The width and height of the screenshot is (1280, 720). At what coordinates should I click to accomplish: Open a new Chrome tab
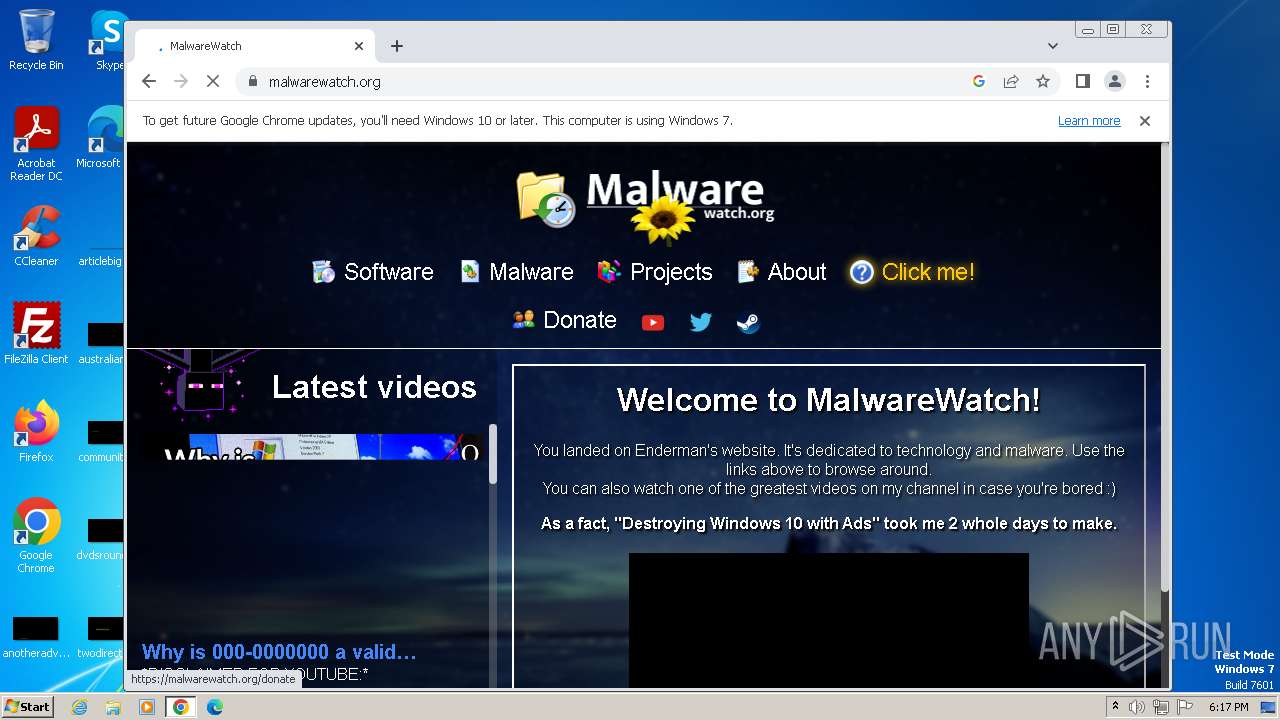pos(397,46)
